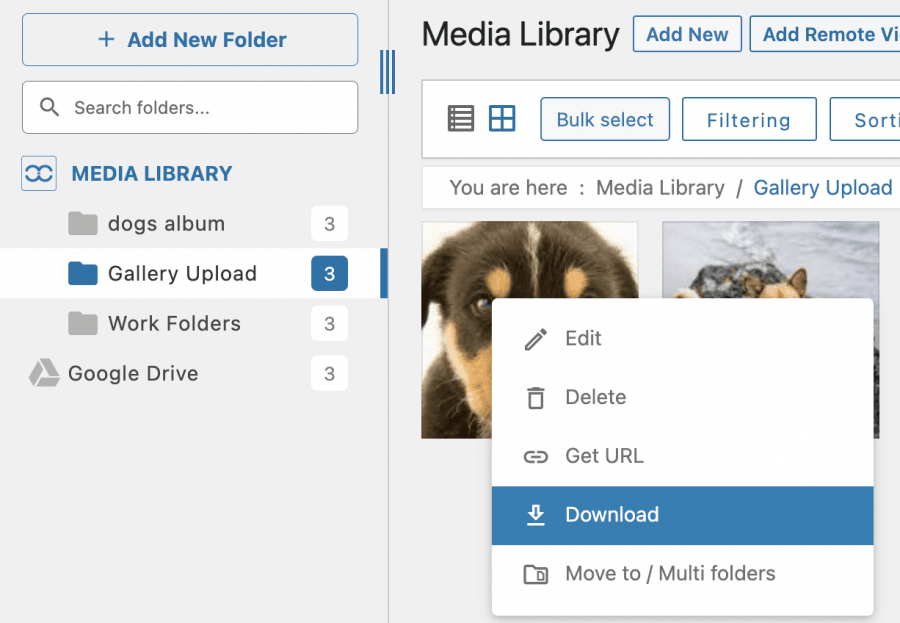
Task: Select Download in the context menu
Action: click(x=611, y=515)
